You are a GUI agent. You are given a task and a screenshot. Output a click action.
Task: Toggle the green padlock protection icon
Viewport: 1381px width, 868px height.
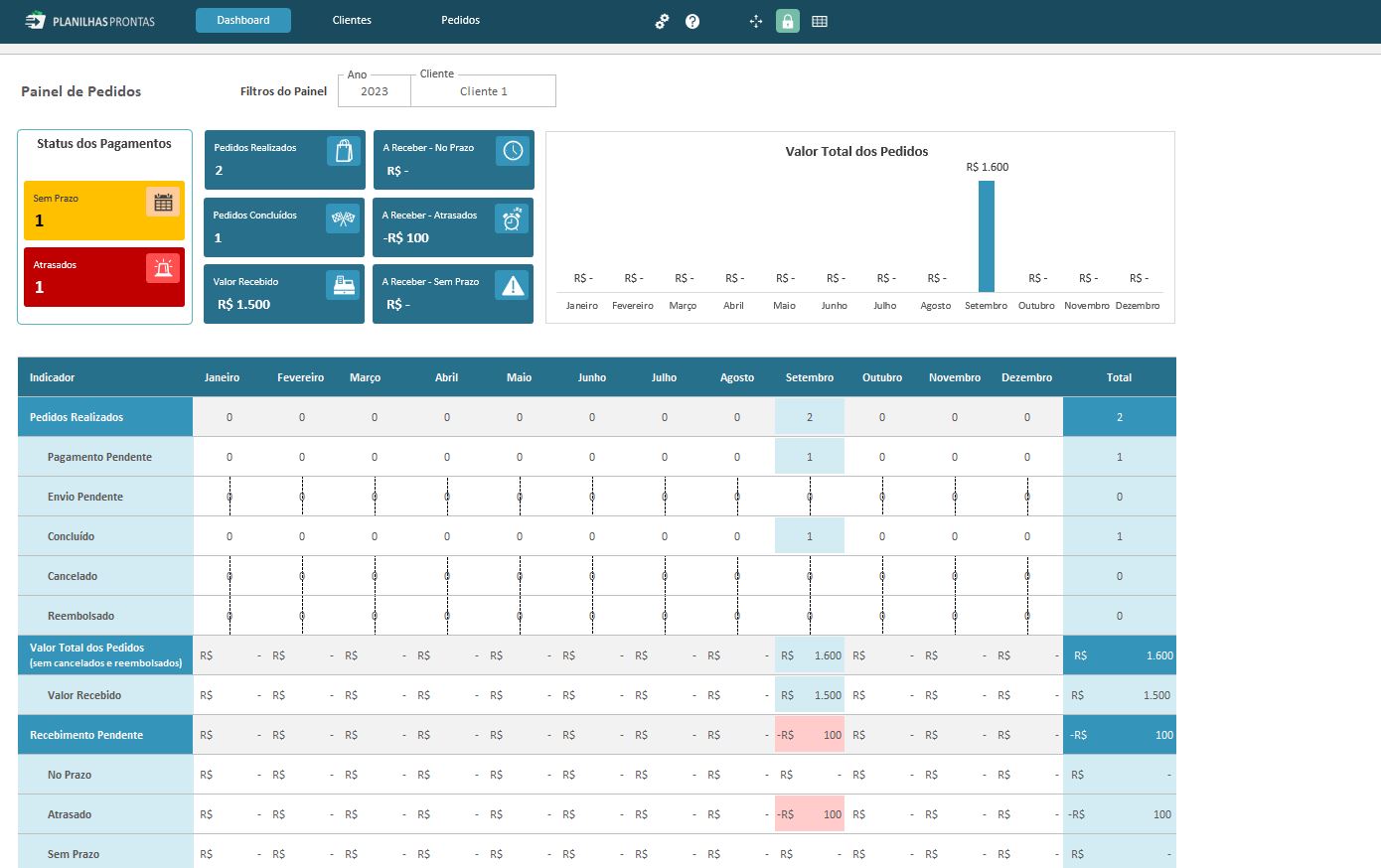pyautogui.click(x=788, y=21)
